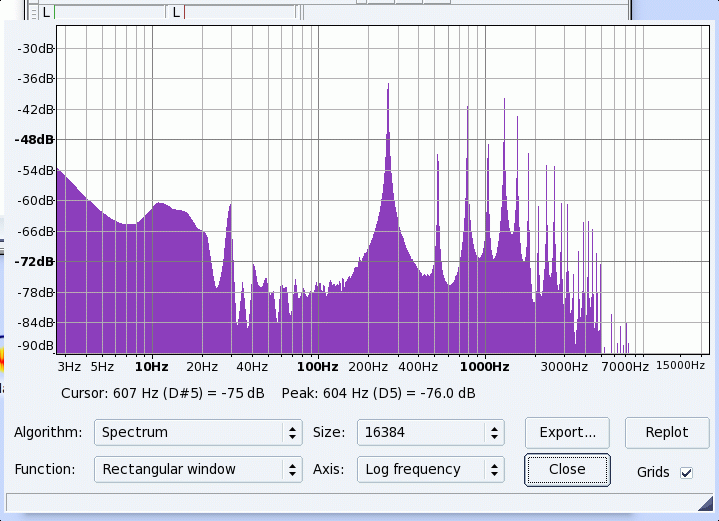Click the 40Hz axis label

pyautogui.click(x=252, y=367)
